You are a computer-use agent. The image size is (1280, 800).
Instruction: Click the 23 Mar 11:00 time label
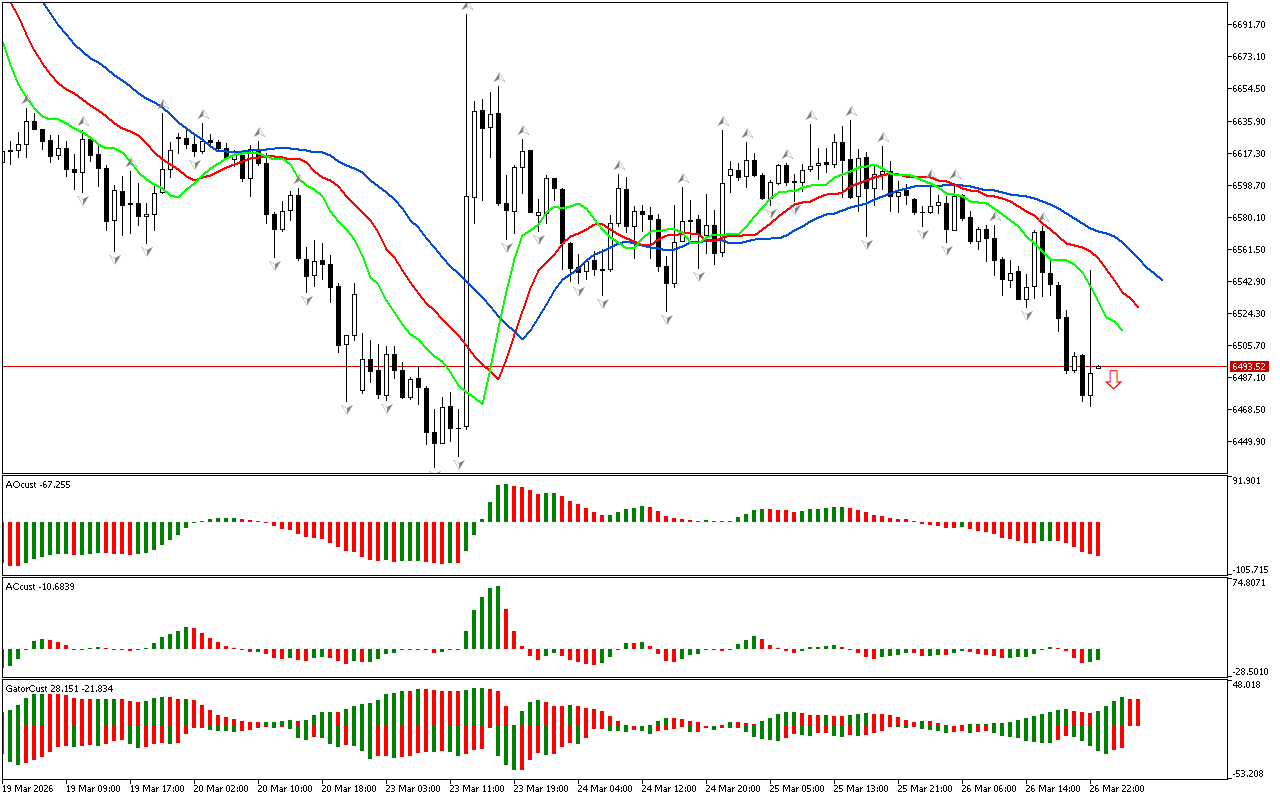tap(476, 788)
